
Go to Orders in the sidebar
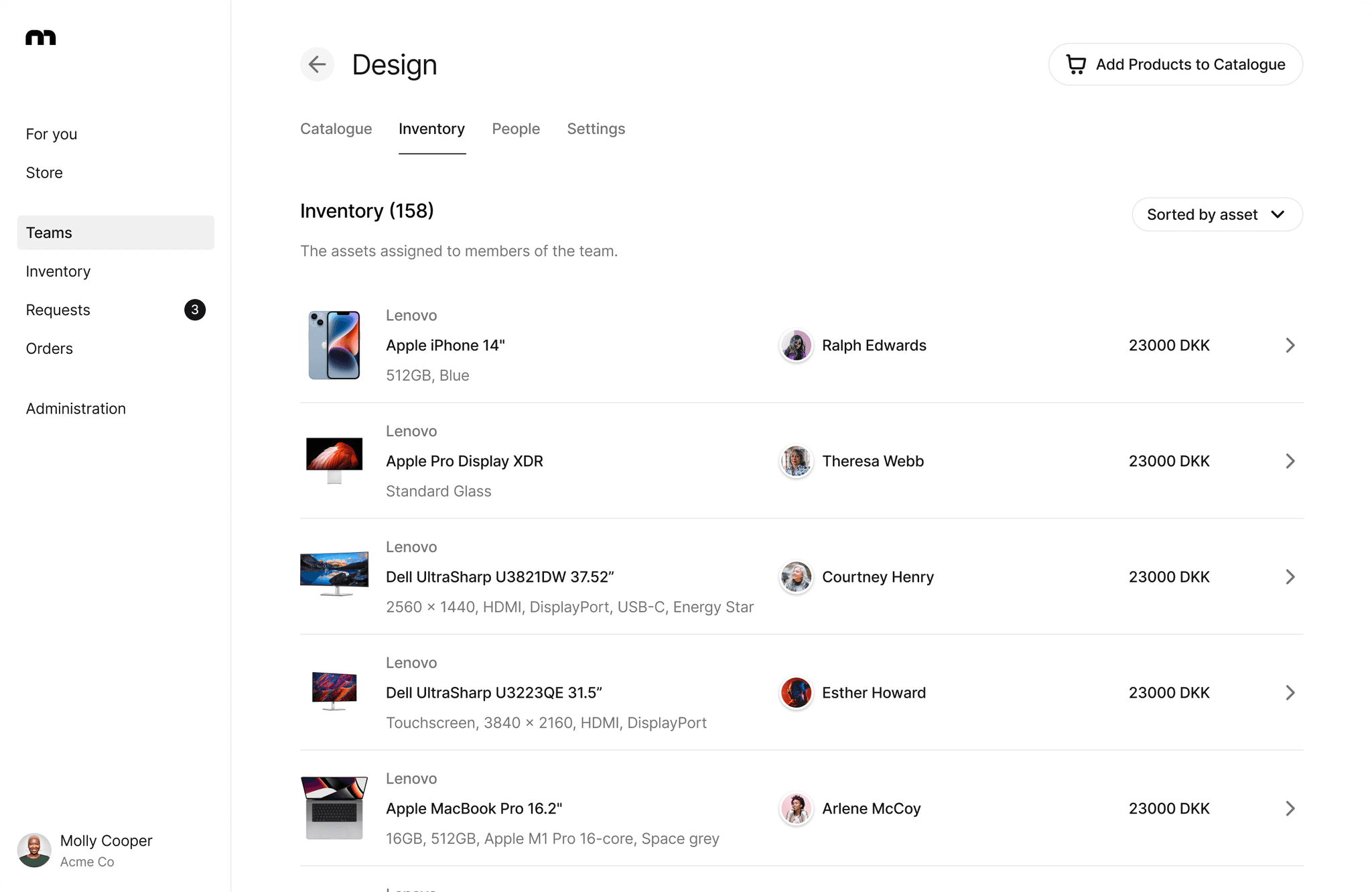(x=50, y=348)
